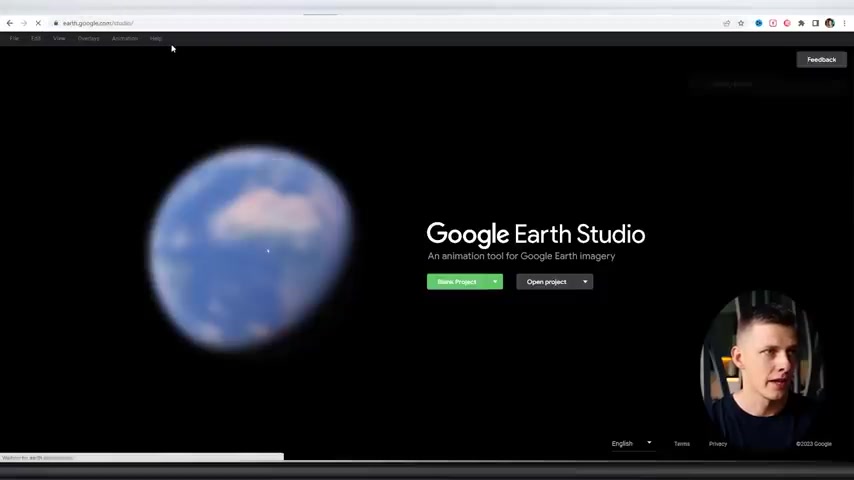854x480 pixels.
Task: Click the share page icon in address bar
Action: pos(727,23)
